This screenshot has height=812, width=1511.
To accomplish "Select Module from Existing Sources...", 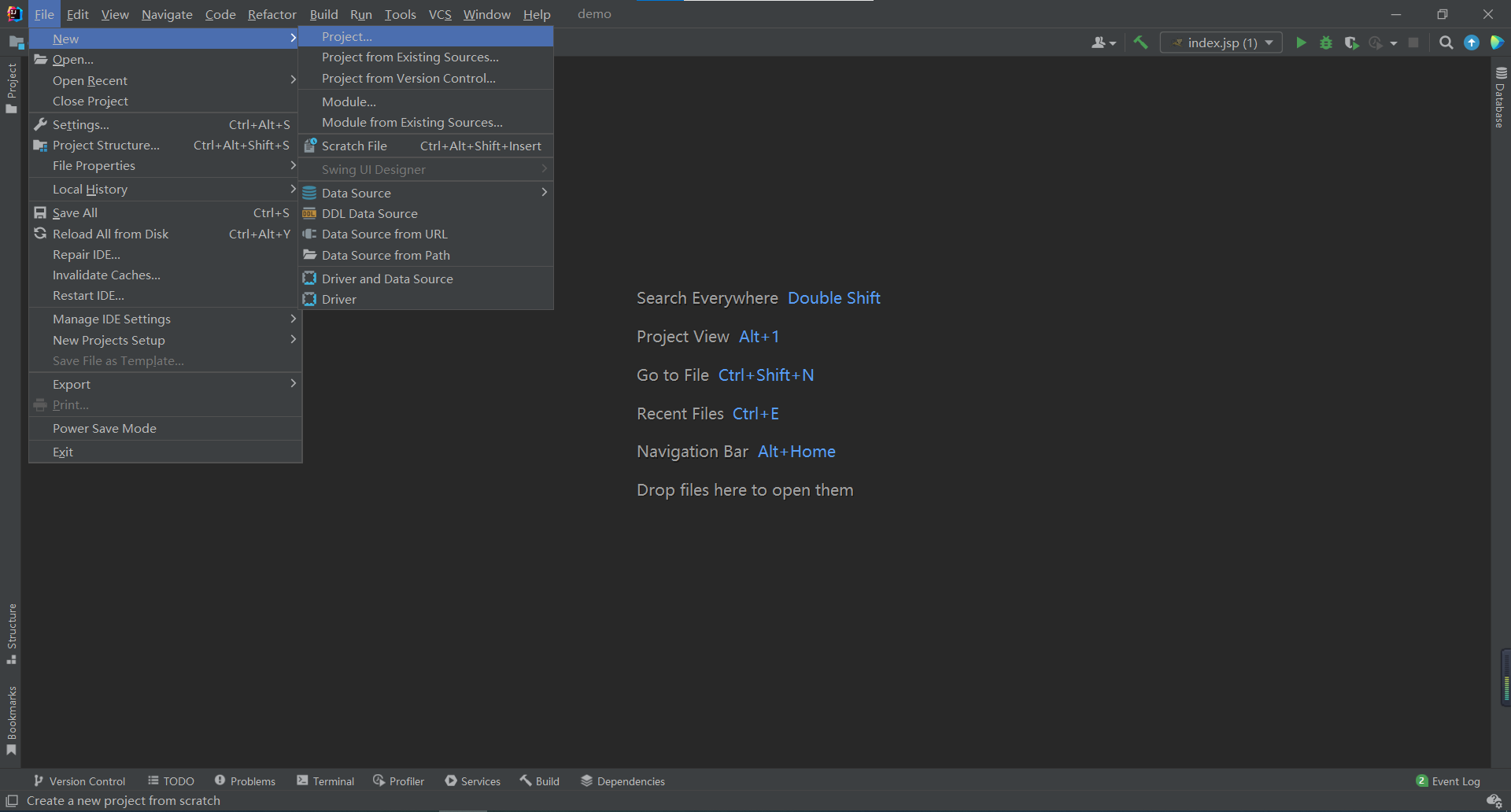I will [x=426, y=122].
